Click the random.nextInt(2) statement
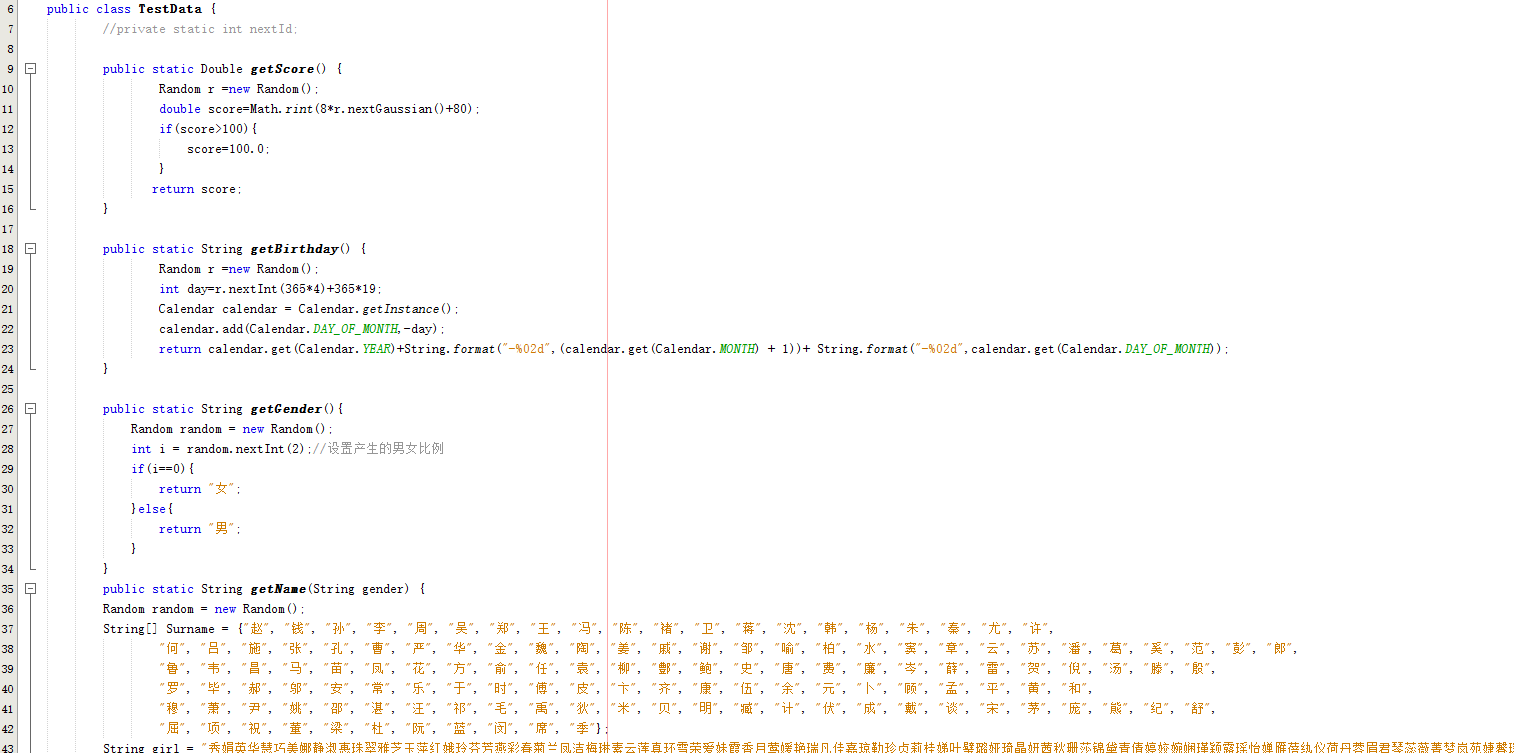The image size is (1514, 753). (x=221, y=449)
